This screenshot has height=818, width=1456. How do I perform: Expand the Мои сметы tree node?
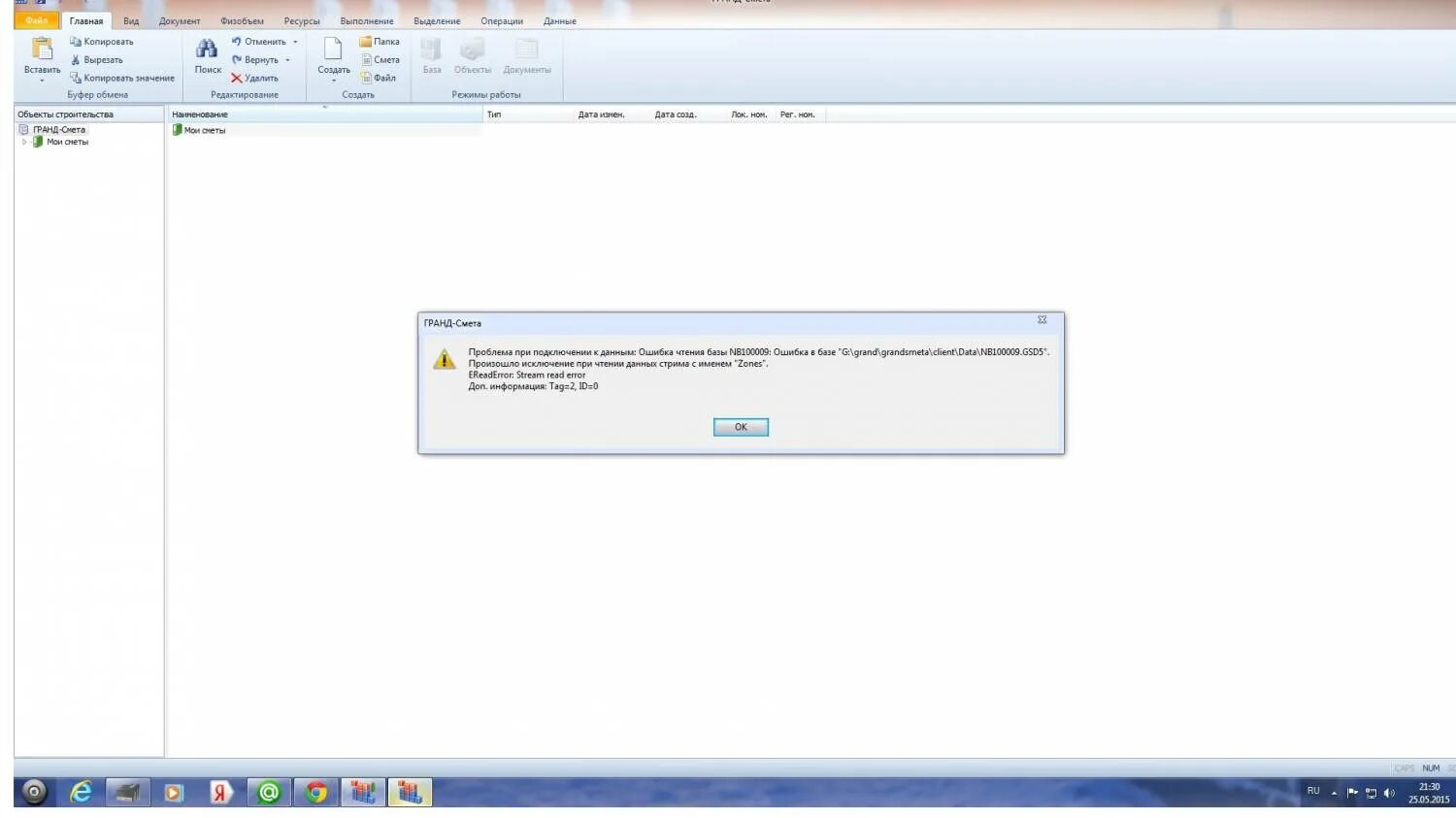24,143
